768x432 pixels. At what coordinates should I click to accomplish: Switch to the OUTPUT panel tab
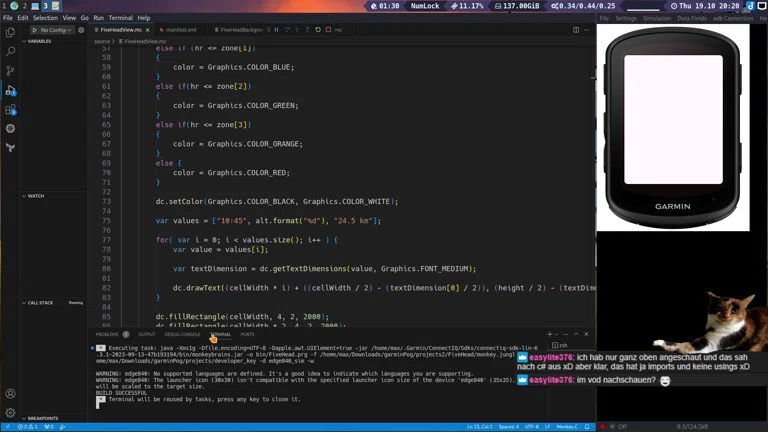point(147,334)
